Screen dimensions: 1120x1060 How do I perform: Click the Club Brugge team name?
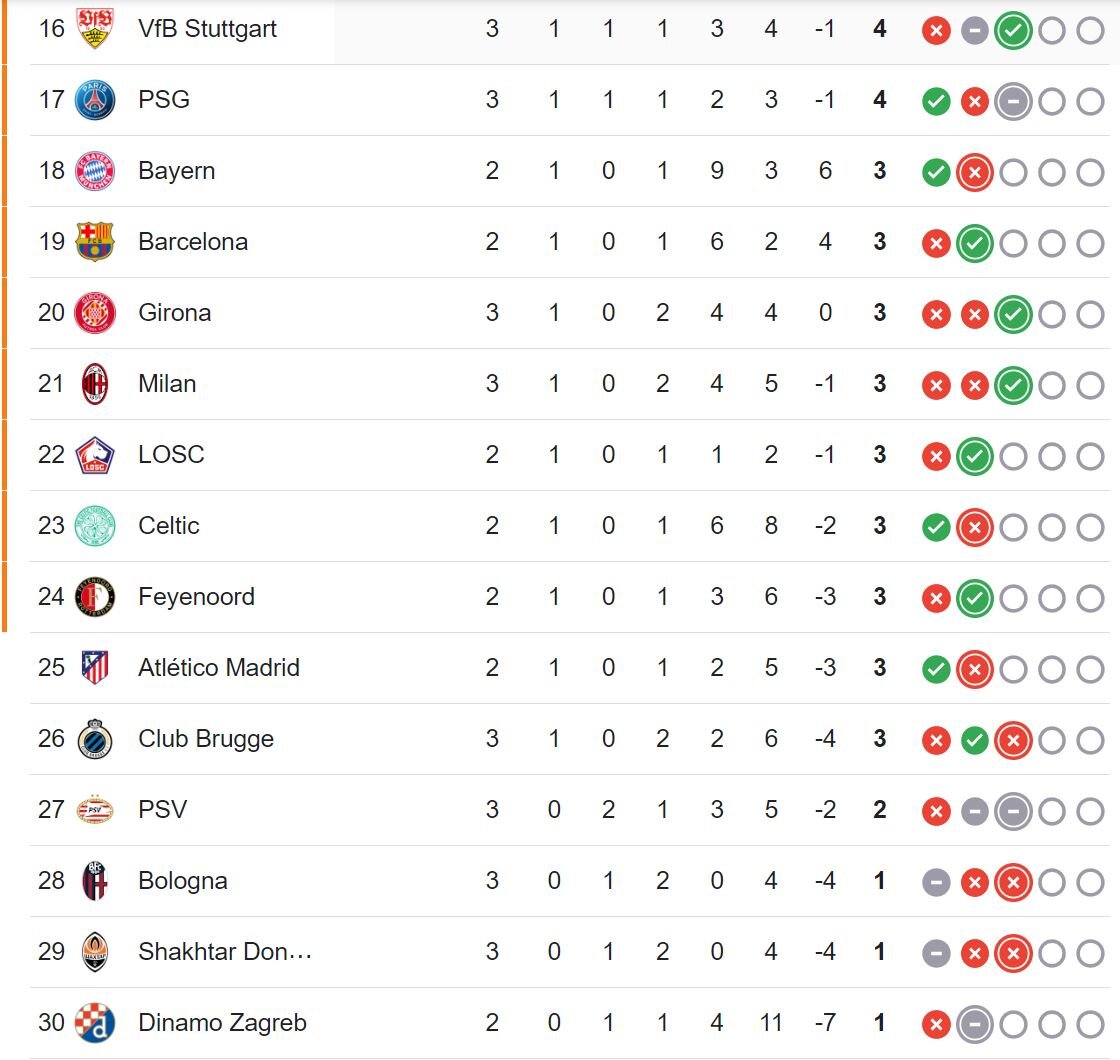tap(206, 739)
